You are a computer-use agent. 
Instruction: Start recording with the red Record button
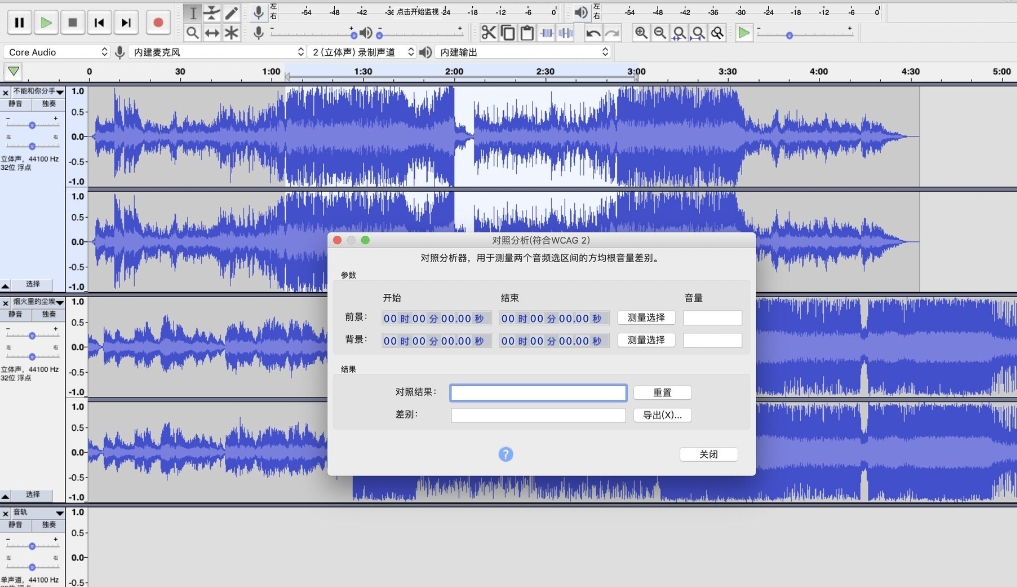(158, 23)
